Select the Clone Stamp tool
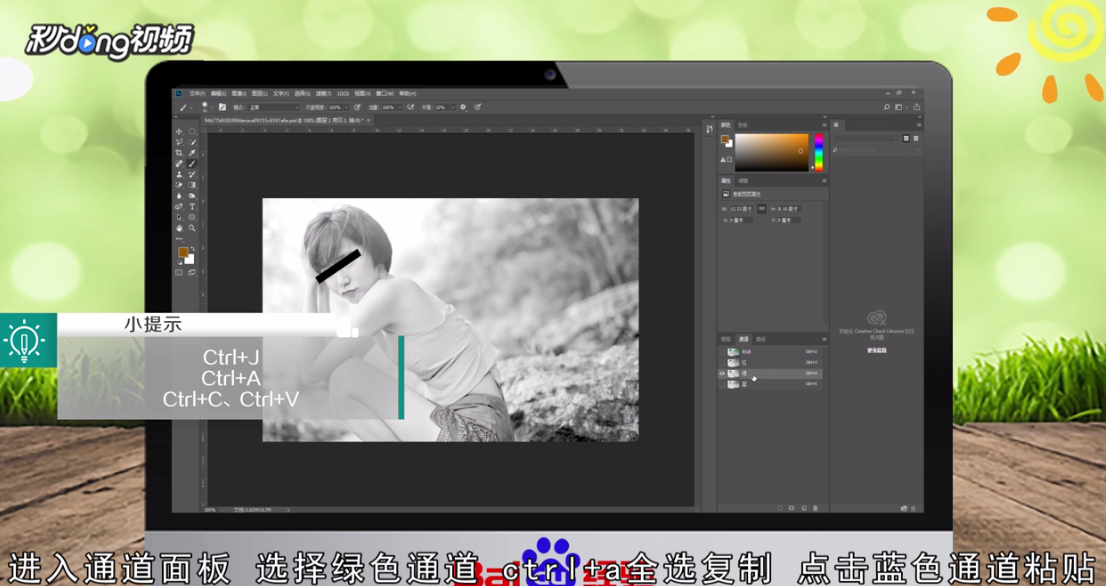The width and height of the screenshot is (1106, 586). click(x=178, y=174)
